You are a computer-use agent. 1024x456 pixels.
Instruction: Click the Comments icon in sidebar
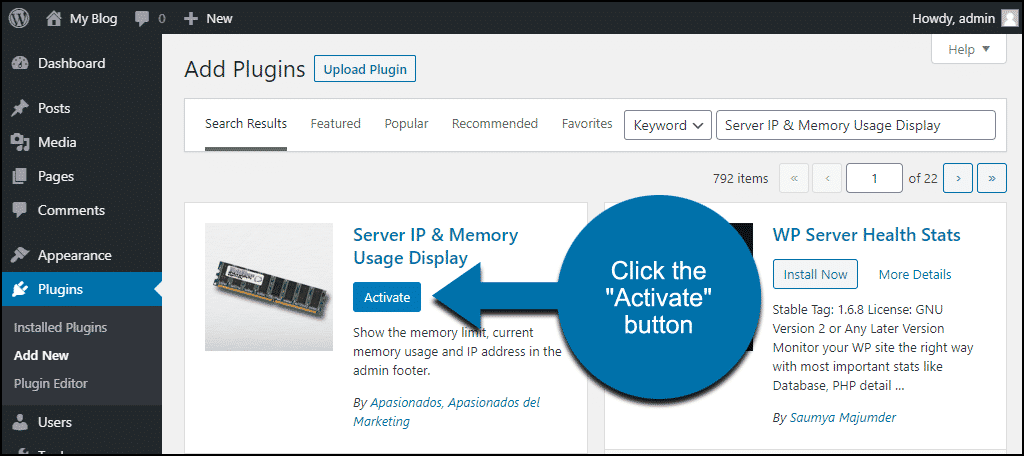coord(20,210)
